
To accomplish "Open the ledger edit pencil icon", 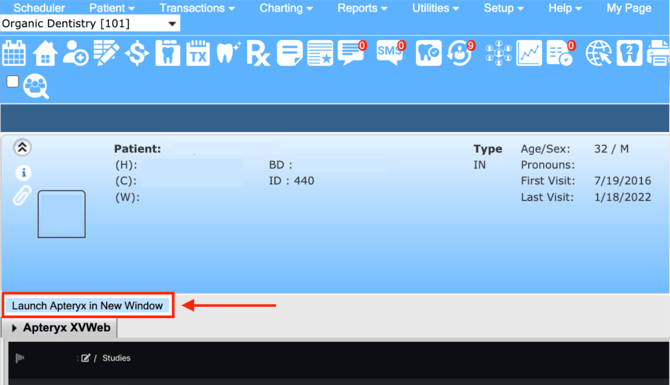I will tap(106, 53).
